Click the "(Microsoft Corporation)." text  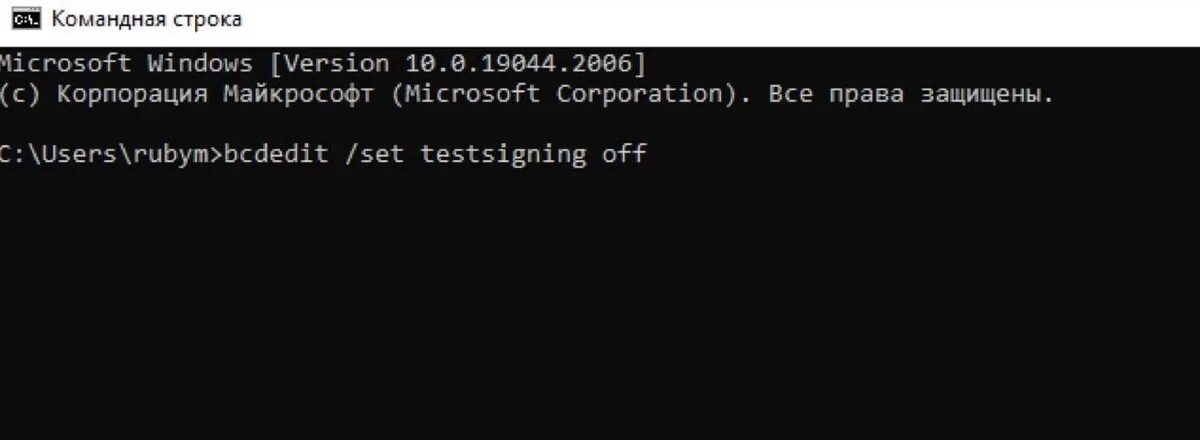[x=570, y=95]
